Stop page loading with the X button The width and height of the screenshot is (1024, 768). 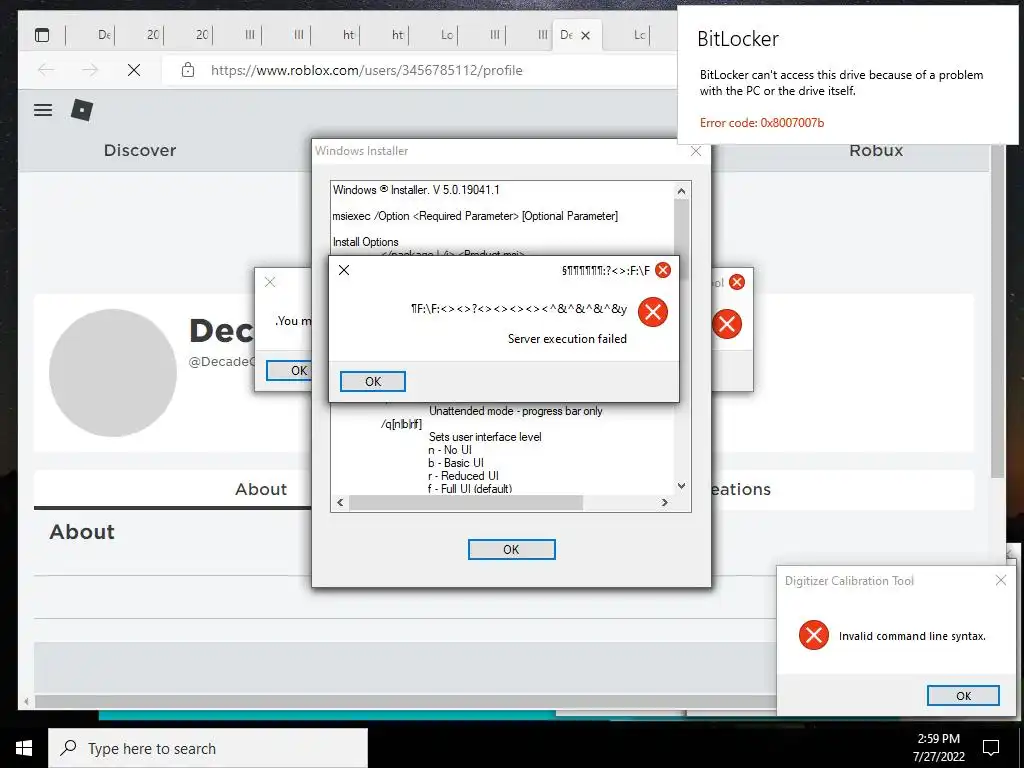pyautogui.click(x=134, y=70)
